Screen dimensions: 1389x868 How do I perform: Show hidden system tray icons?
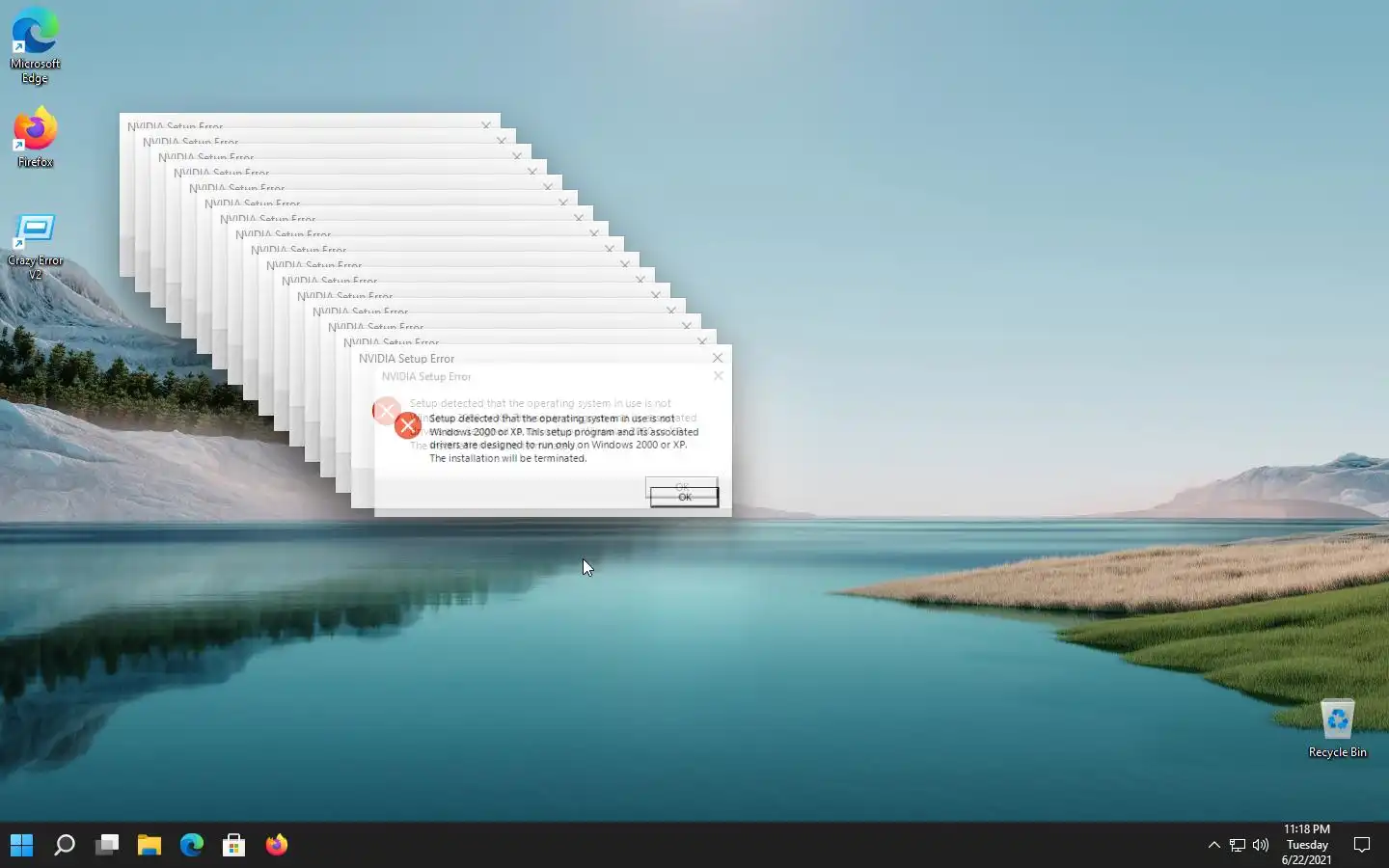(x=1214, y=845)
